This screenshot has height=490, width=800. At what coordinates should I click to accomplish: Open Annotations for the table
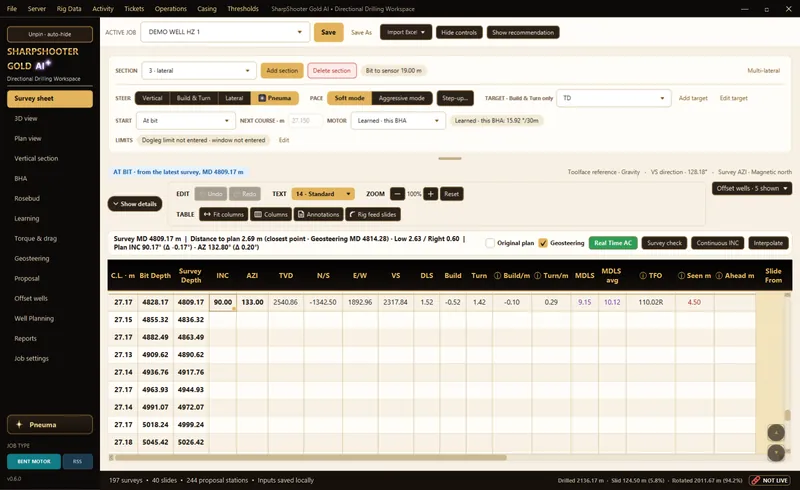click(318, 214)
